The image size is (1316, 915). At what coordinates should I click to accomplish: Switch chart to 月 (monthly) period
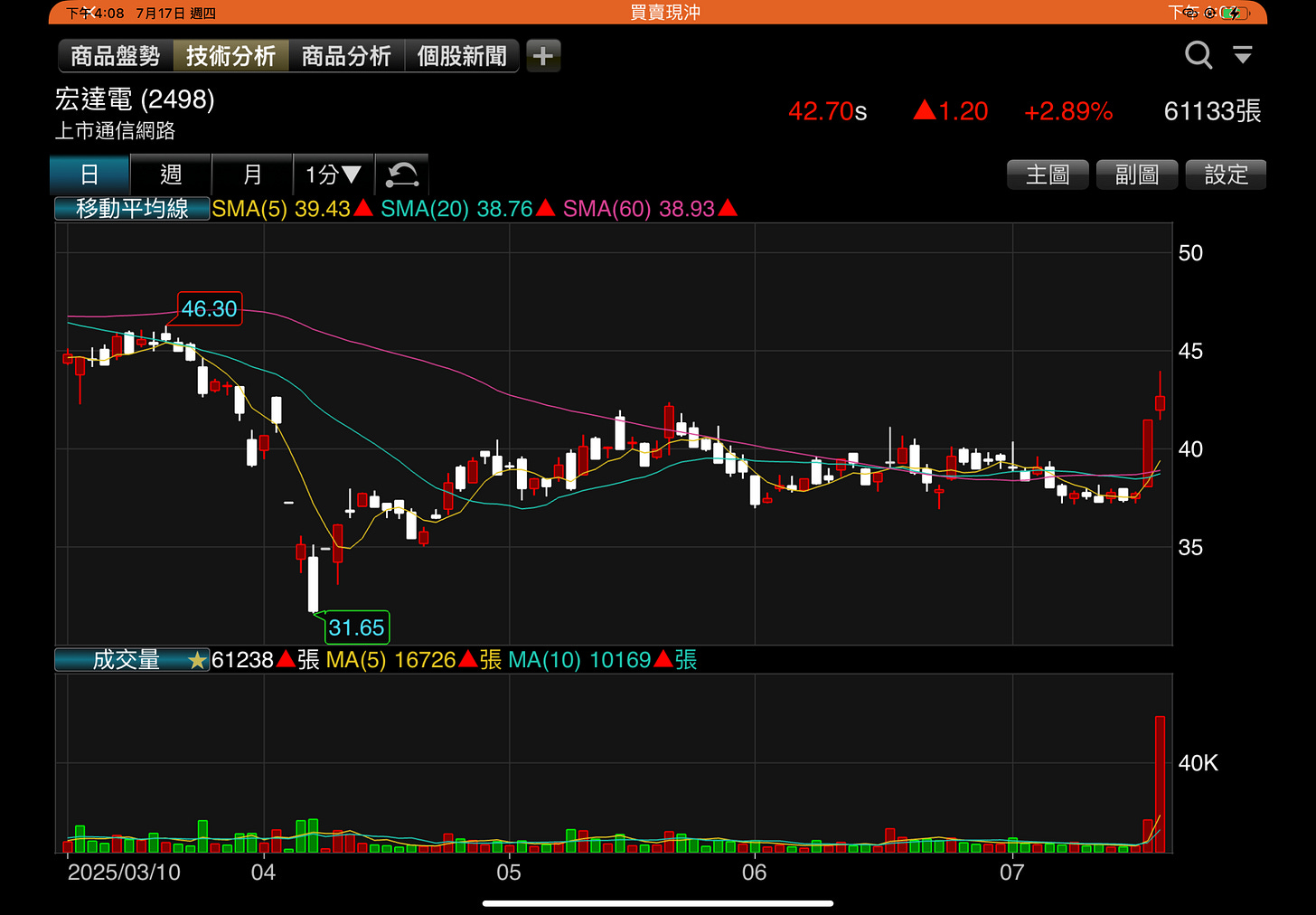[x=252, y=174]
